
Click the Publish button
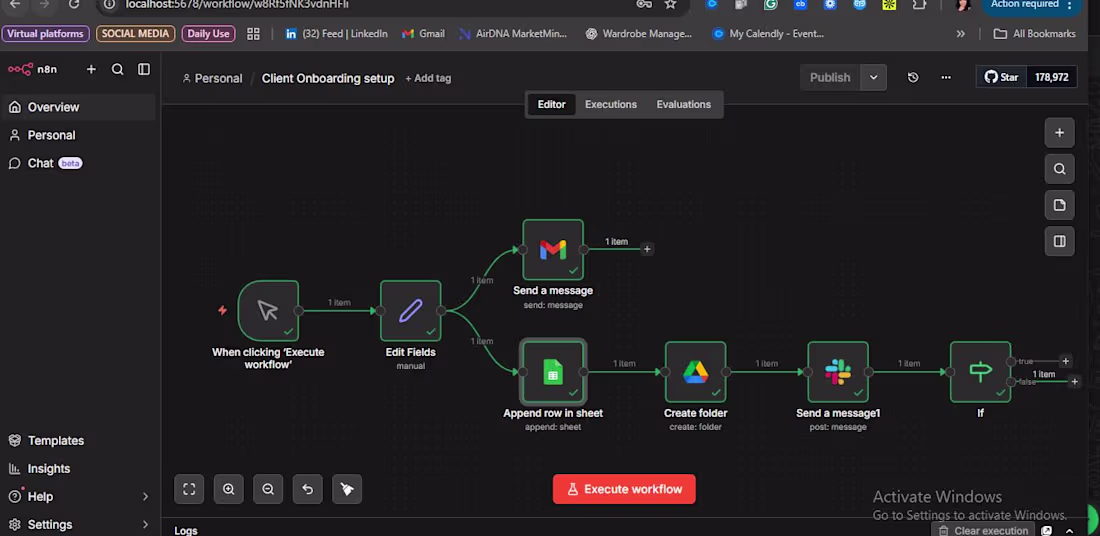coord(830,77)
